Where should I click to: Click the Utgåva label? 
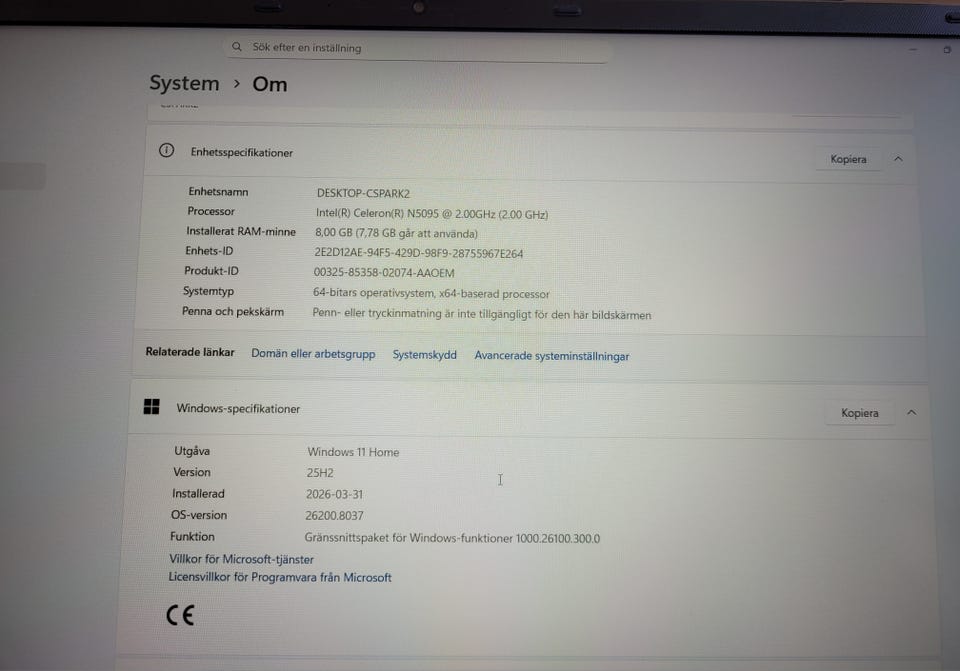(192, 451)
